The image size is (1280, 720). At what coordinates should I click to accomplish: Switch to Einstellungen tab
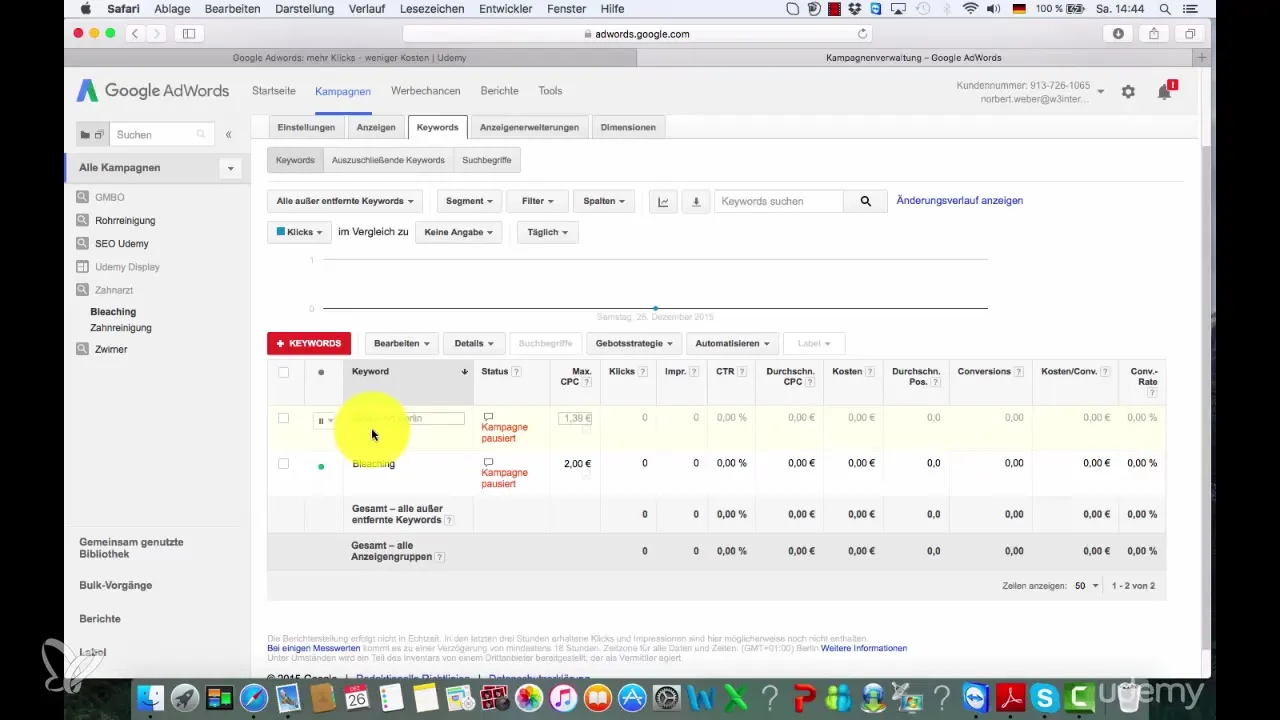click(x=306, y=127)
